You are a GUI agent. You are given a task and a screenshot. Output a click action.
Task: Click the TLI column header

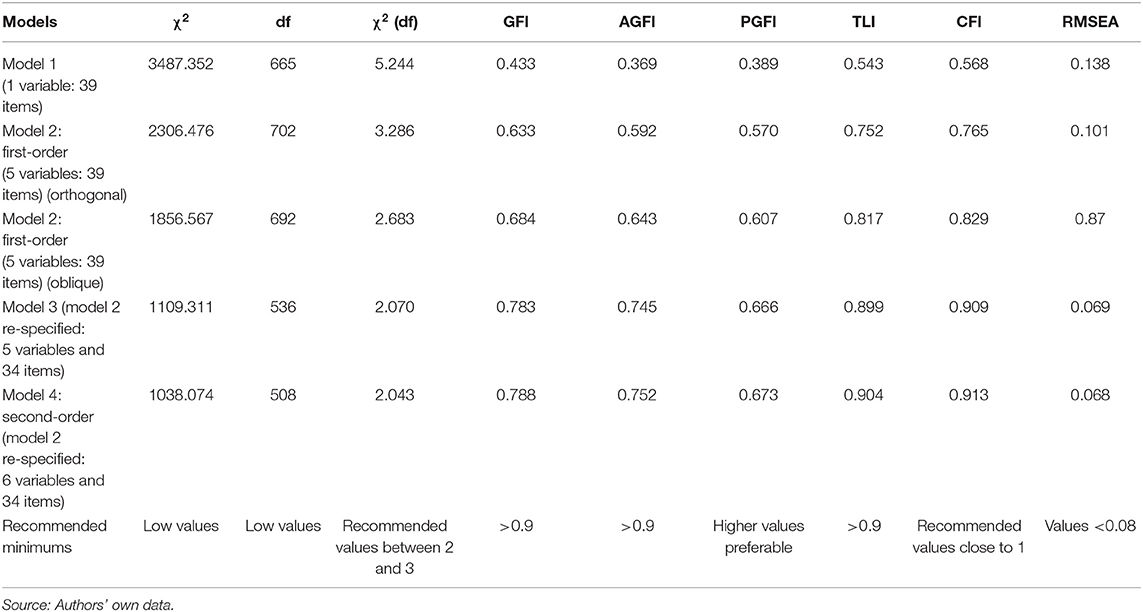tap(864, 22)
